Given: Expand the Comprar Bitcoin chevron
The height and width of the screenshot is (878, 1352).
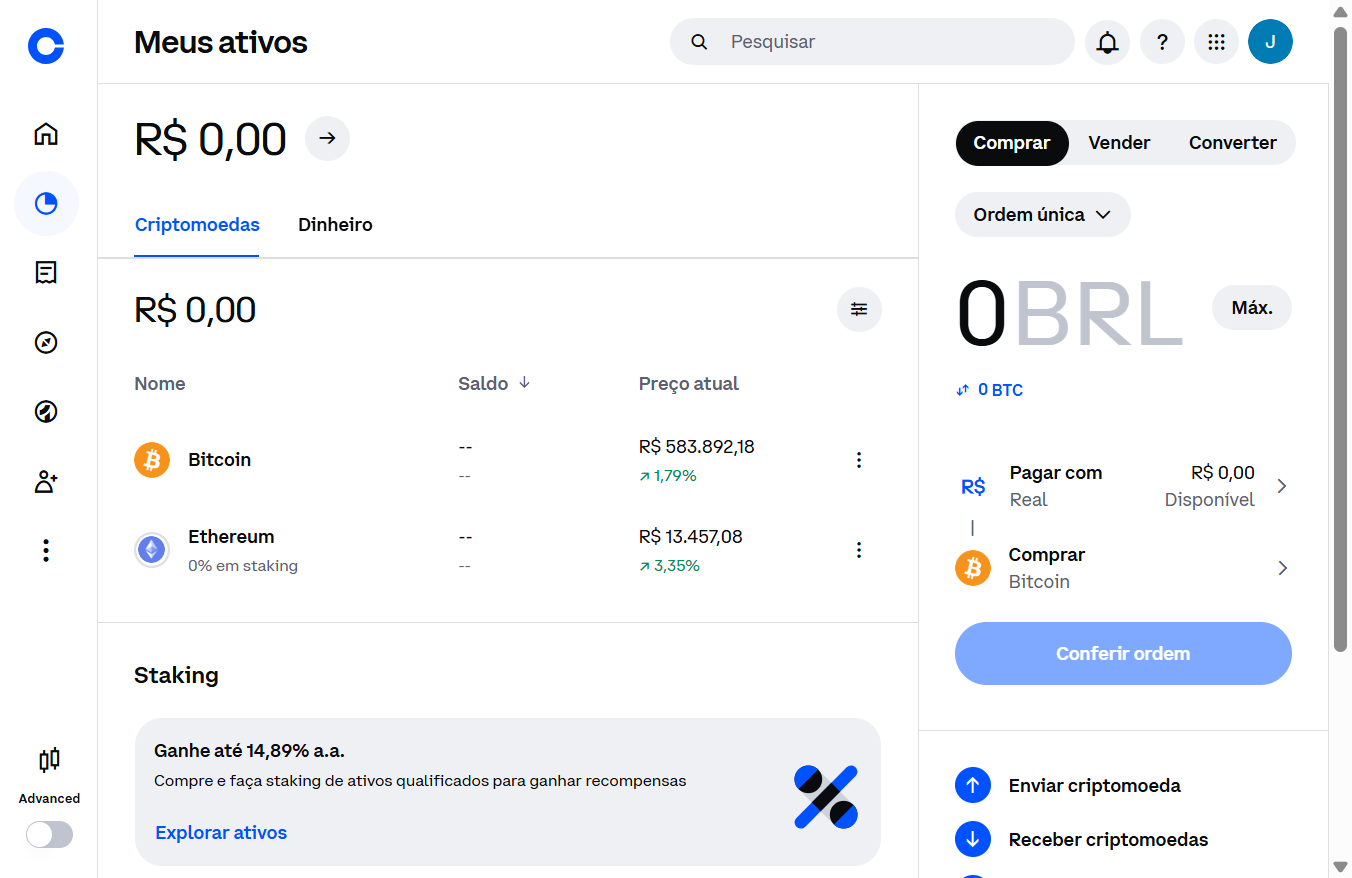Looking at the screenshot, I should coord(1282,568).
